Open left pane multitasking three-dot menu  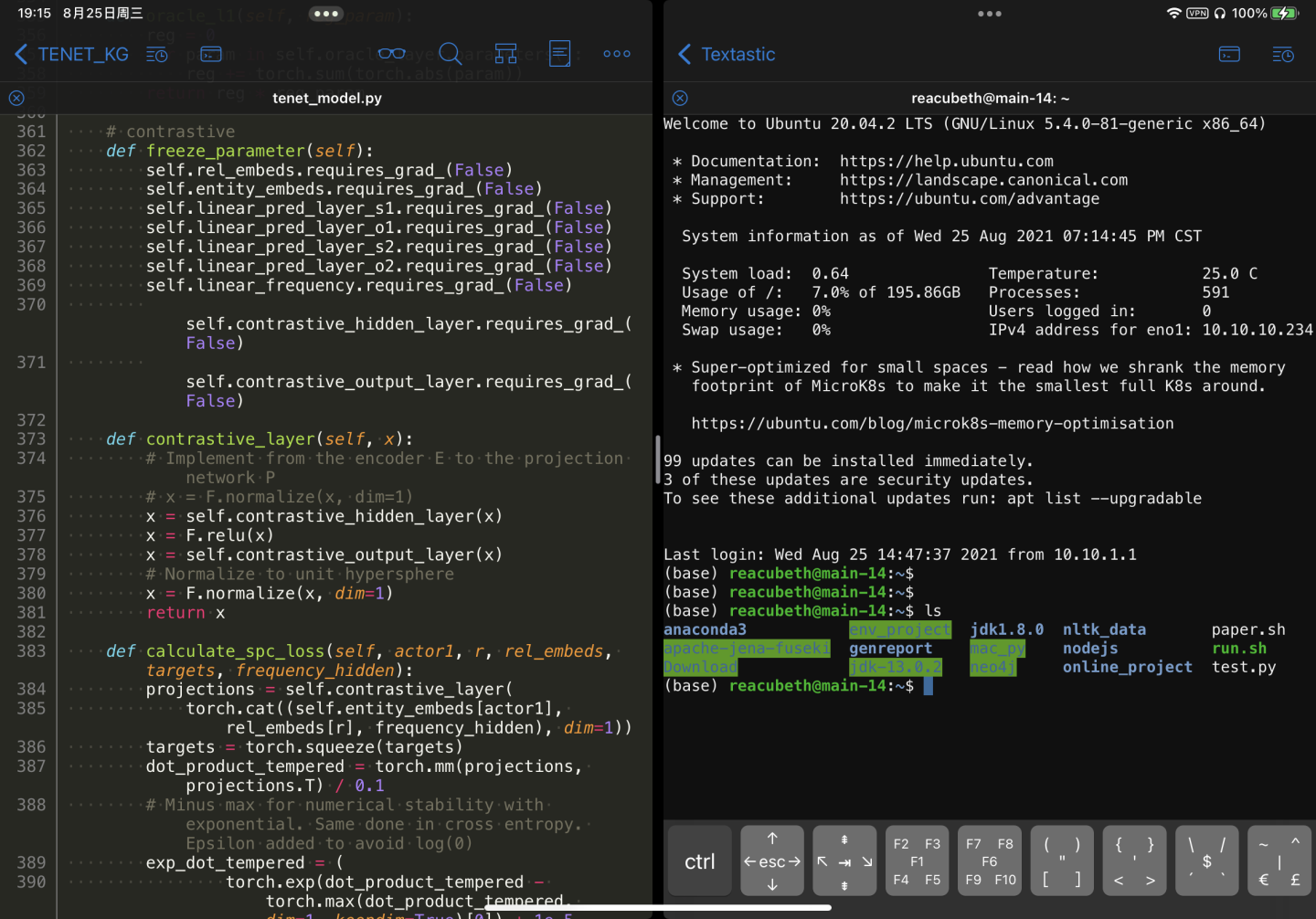click(326, 14)
